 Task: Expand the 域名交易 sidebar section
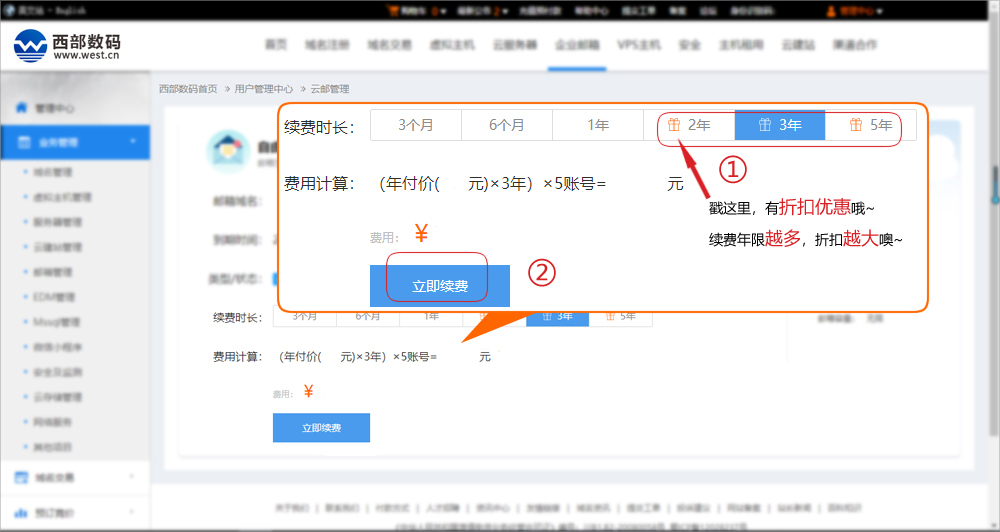pyautogui.click(x=133, y=477)
